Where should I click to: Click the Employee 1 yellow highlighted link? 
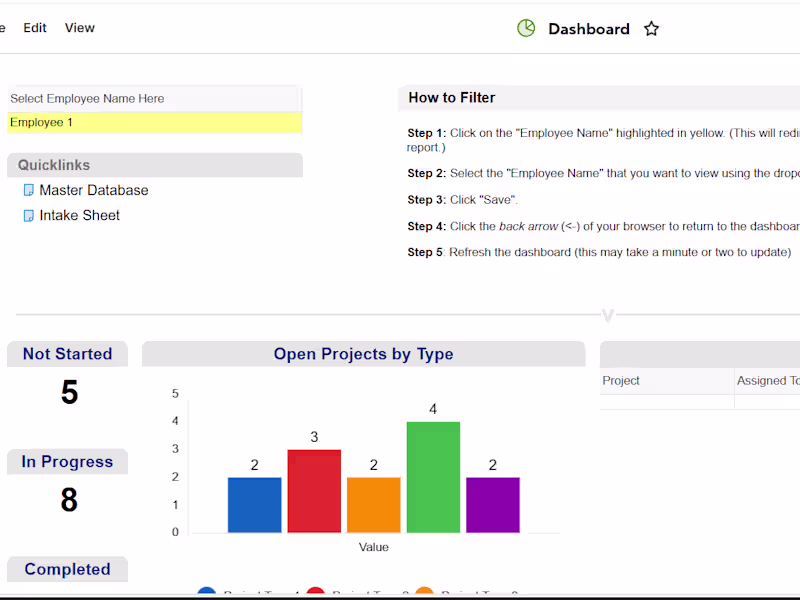tap(40, 122)
